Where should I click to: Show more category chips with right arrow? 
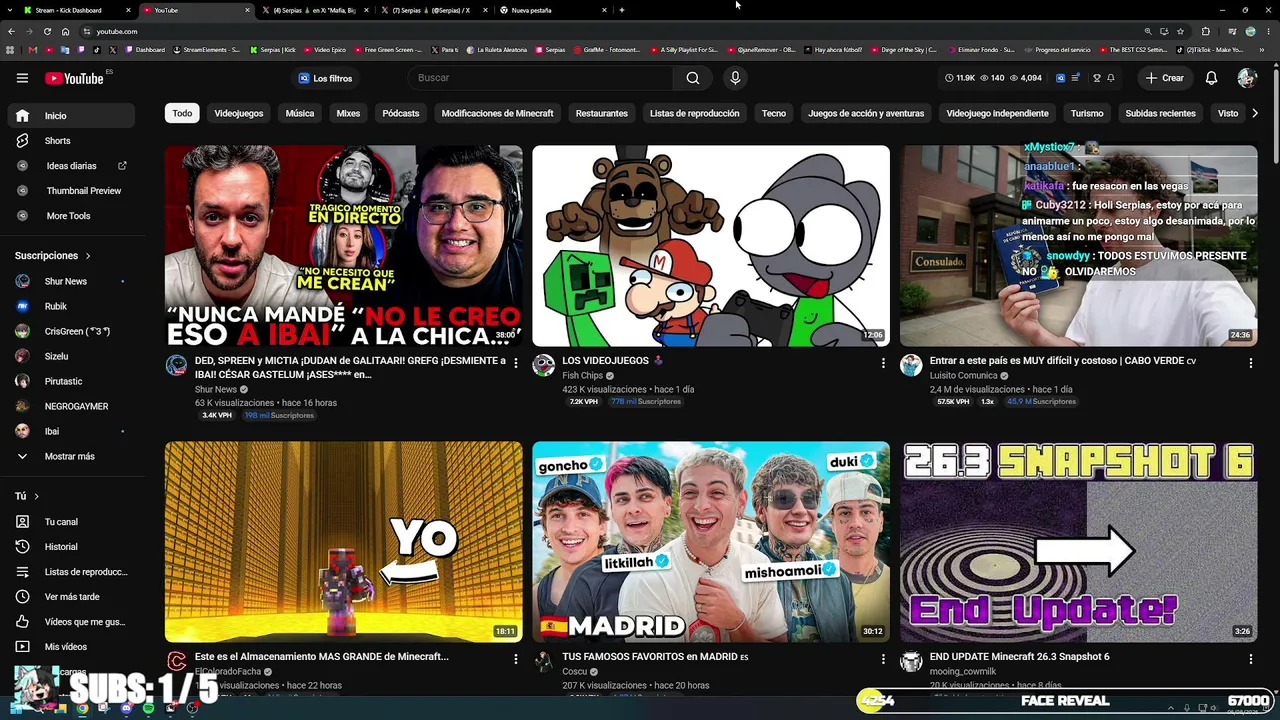1256,113
